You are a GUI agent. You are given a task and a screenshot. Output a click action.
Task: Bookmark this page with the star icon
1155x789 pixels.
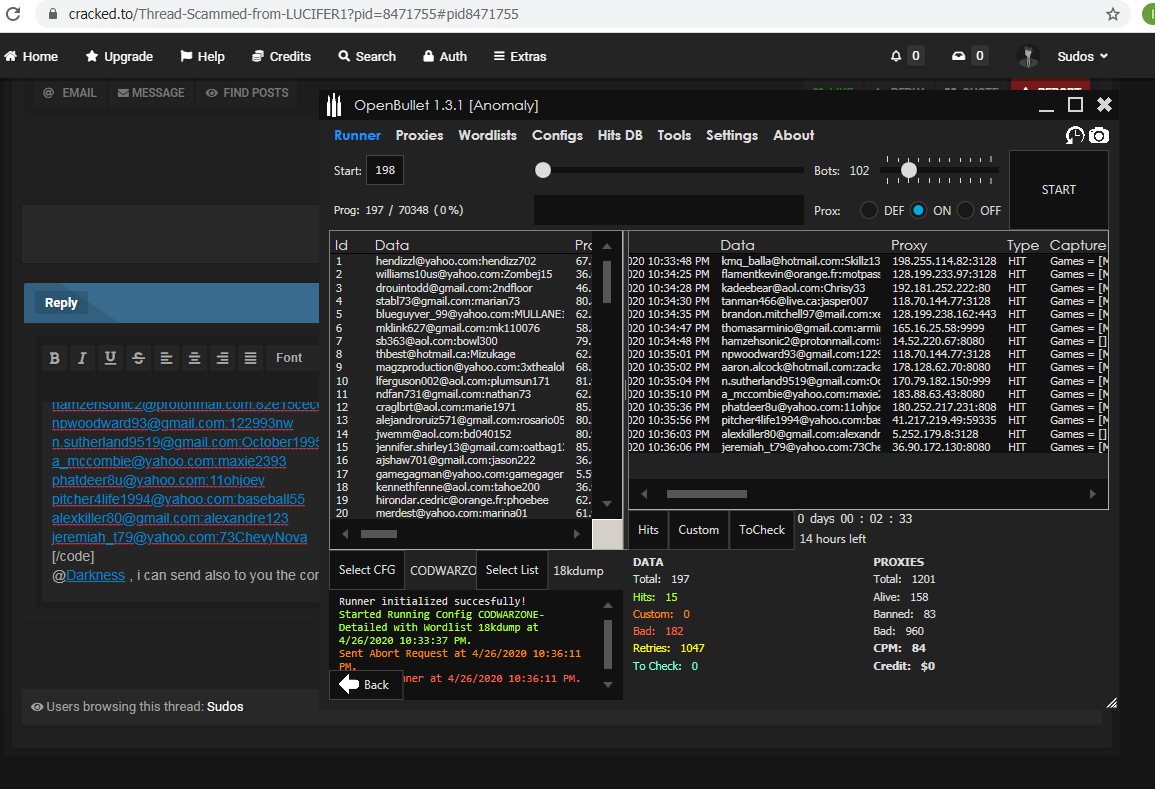1112,14
